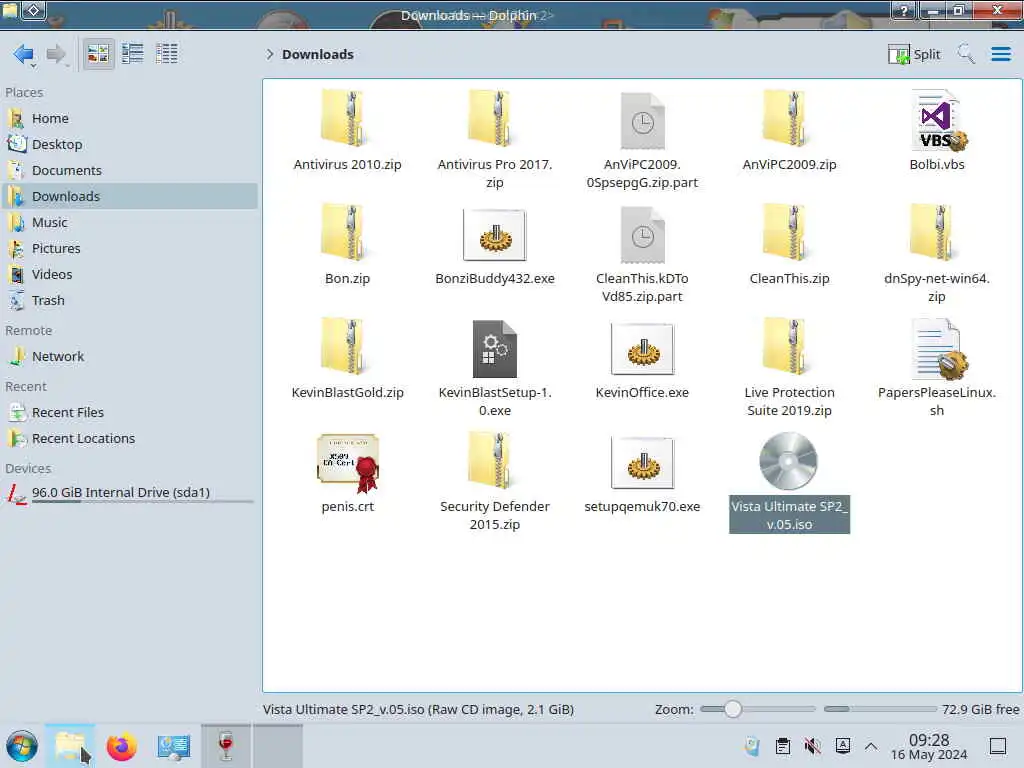
Task: Select 96.0 GiB Internal Drive (sda1)
Action: pyautogui.click(x=131, y=493)
